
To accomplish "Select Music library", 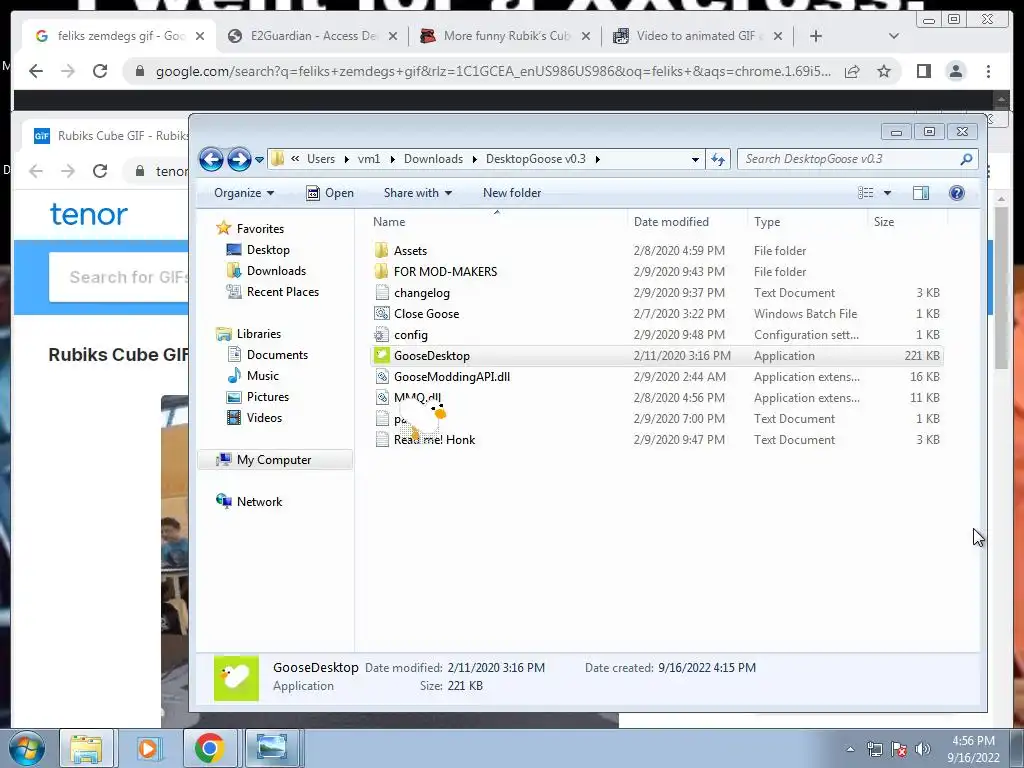I will [x=263, y=376].
